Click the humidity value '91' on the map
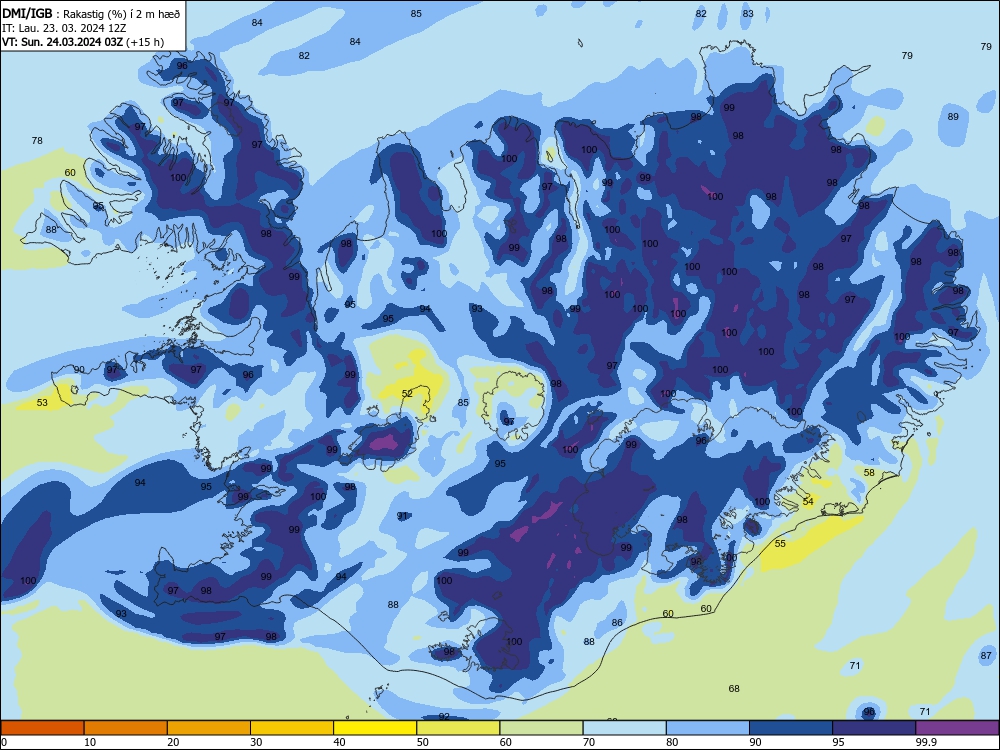 402,515
